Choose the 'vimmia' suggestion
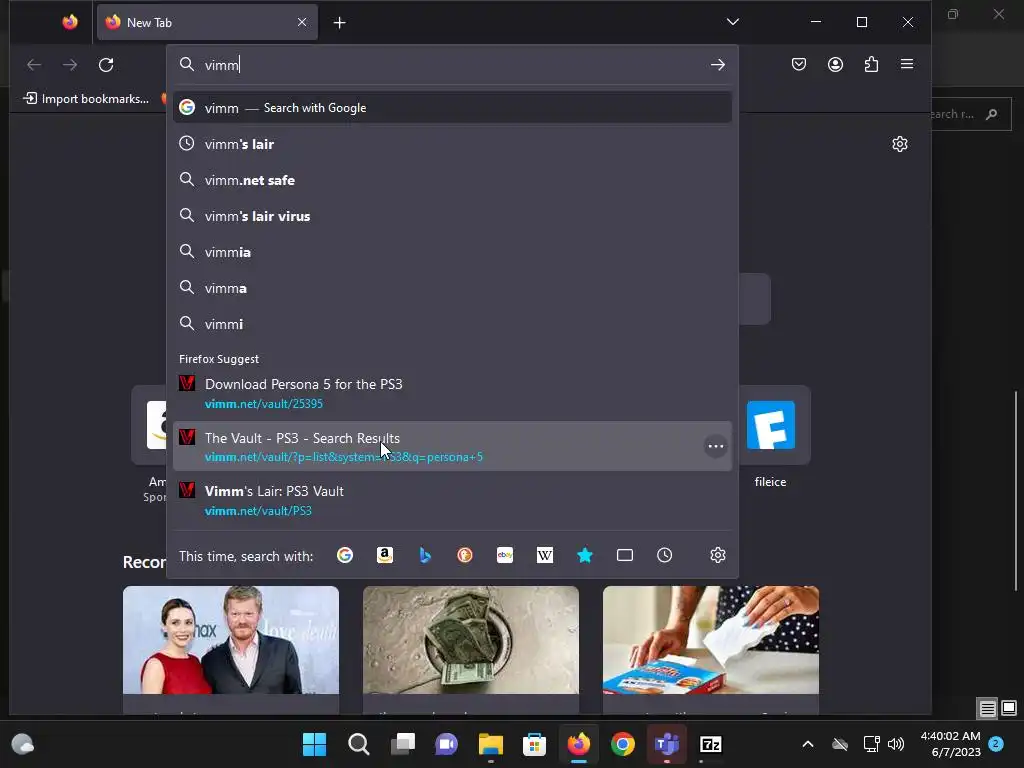1024x768 pixels. click(x=452, y=251)
